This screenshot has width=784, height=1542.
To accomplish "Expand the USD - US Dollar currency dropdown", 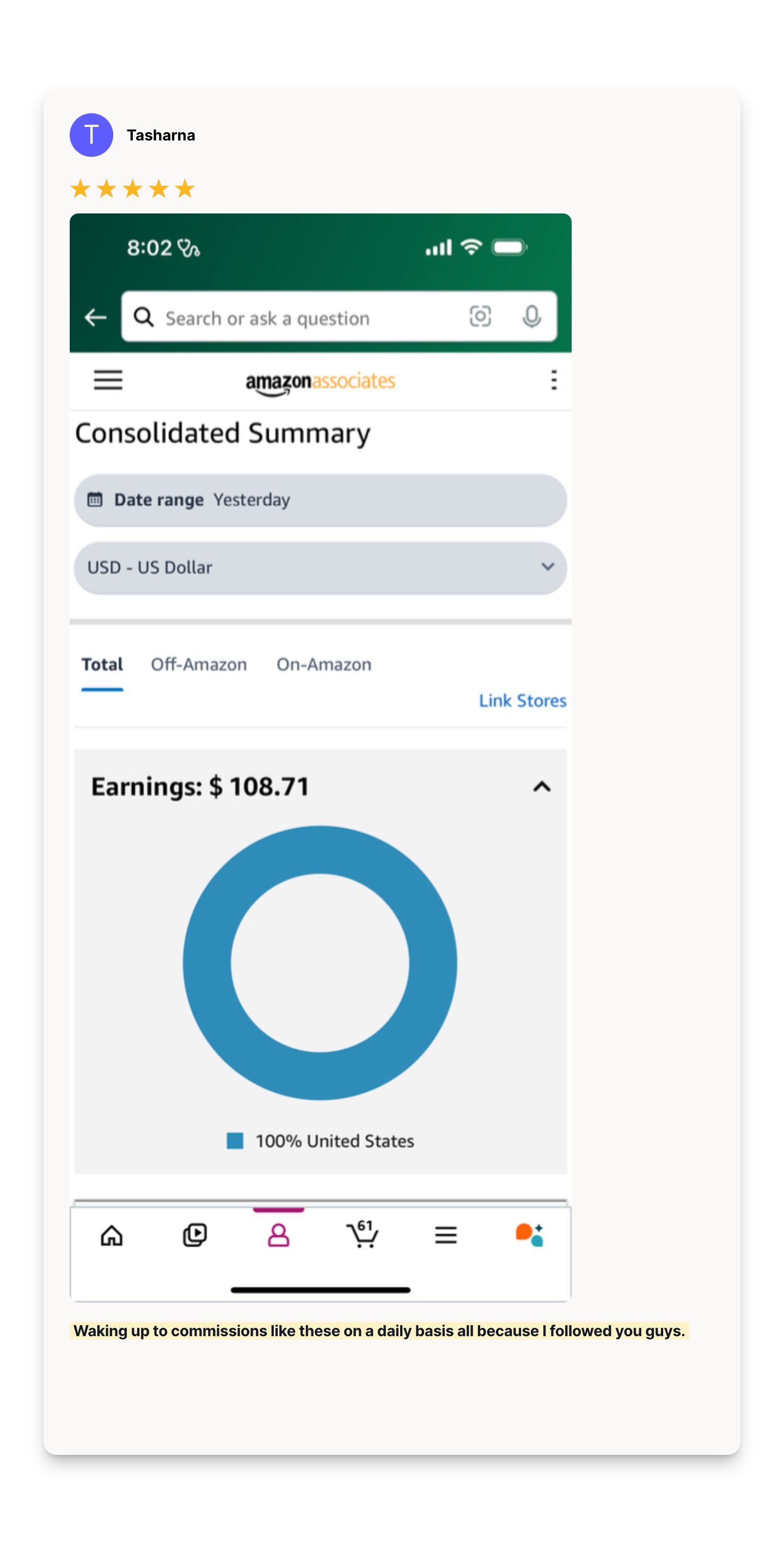I will pos(320,567).
